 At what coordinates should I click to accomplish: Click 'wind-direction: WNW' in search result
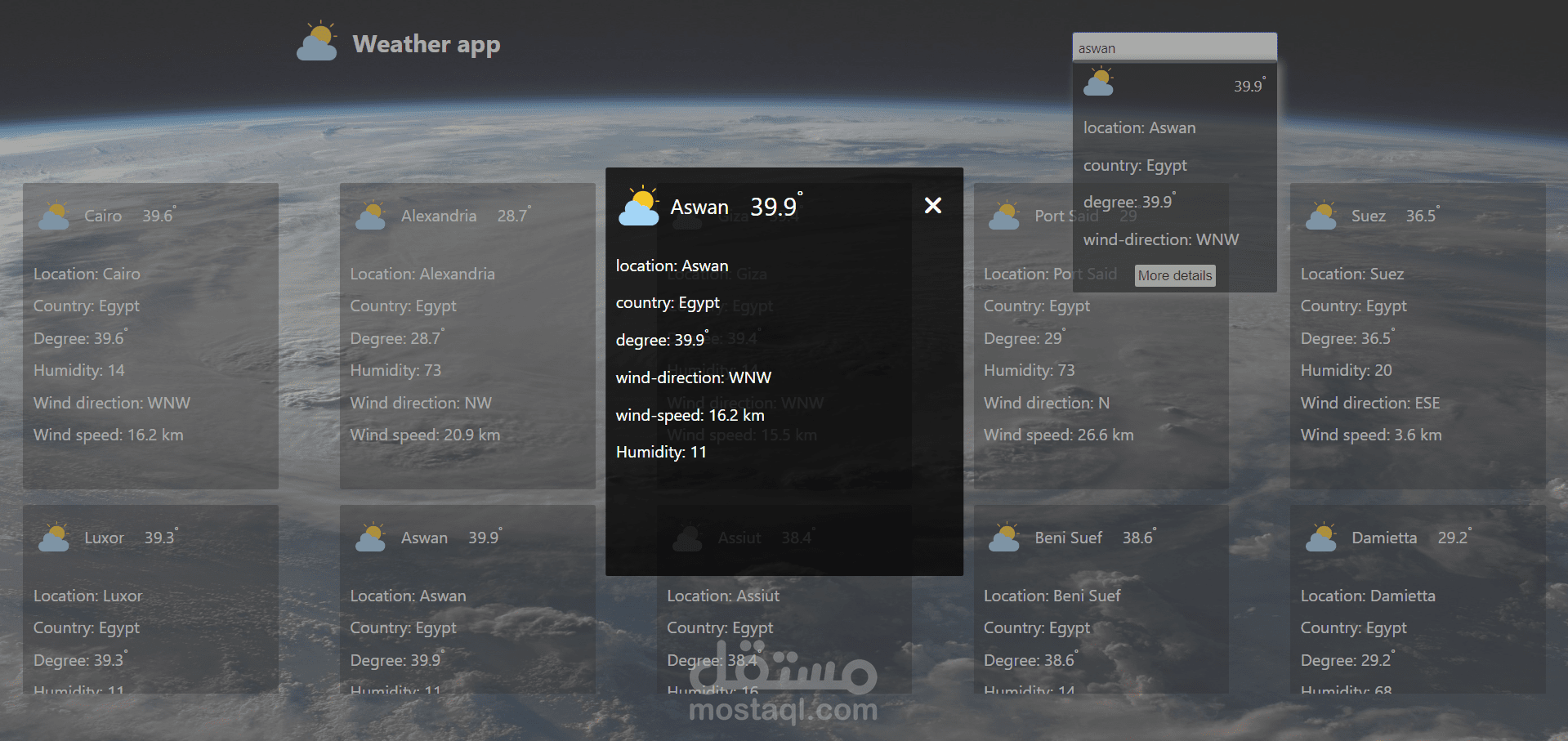[x=1161, y=239]
